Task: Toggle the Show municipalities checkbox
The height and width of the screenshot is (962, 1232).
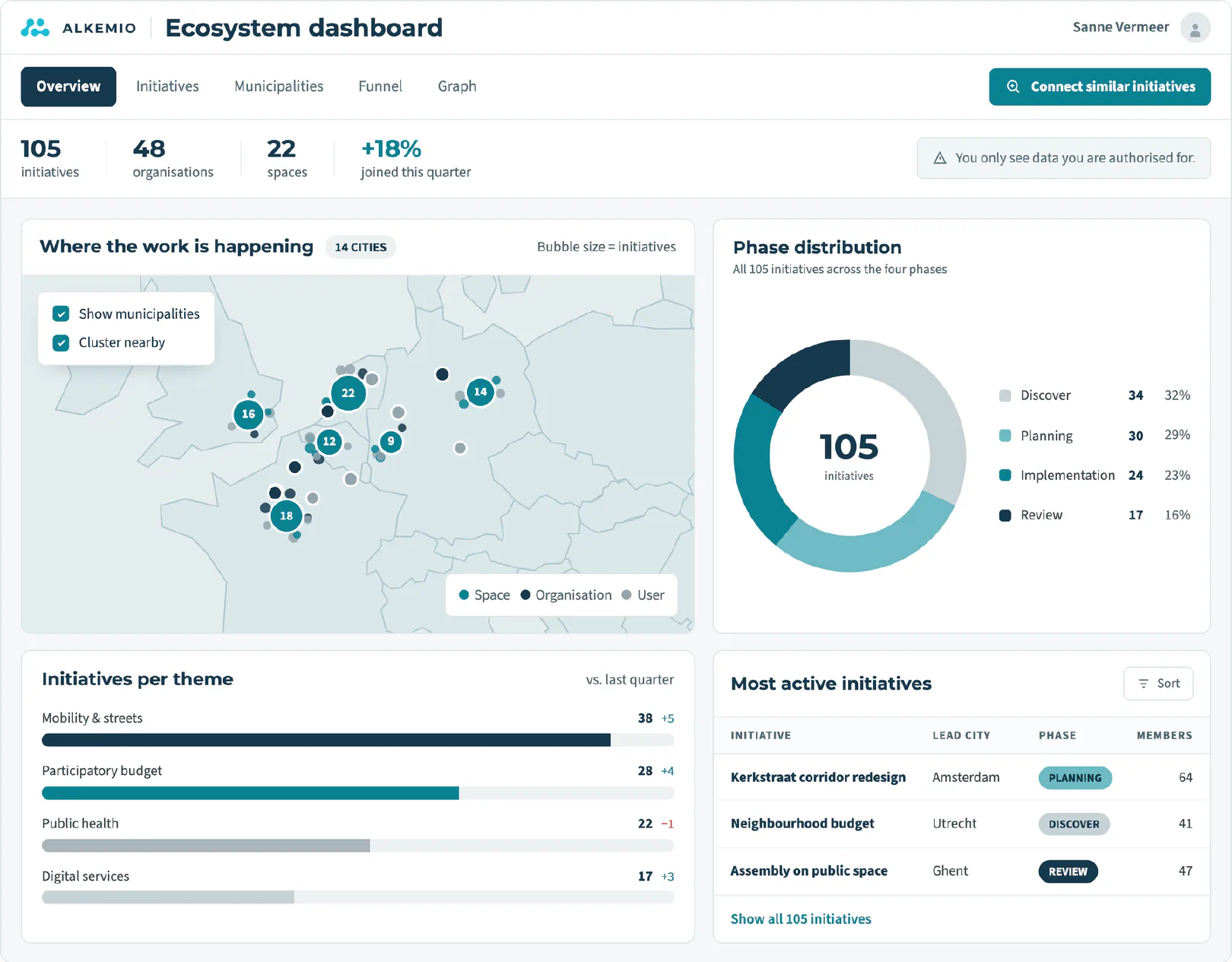Action: 61,314
